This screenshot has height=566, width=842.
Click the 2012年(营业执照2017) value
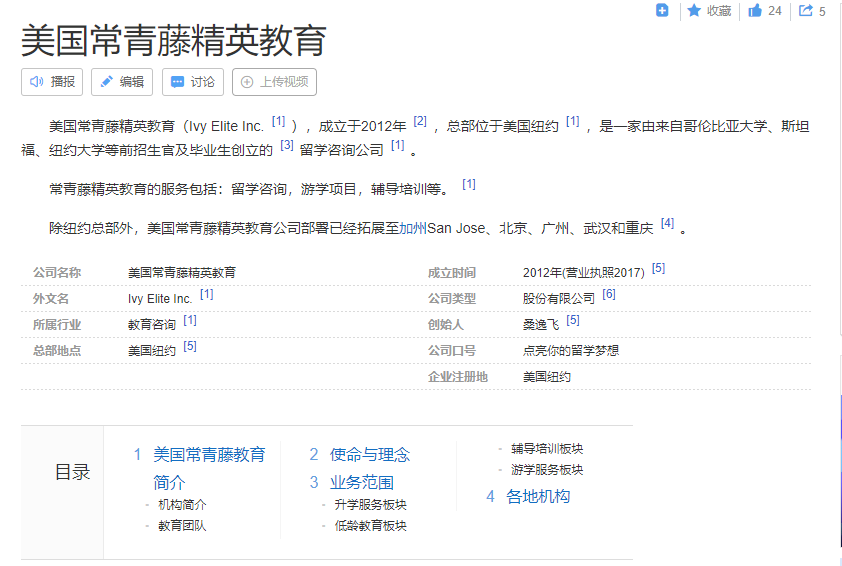584,273
